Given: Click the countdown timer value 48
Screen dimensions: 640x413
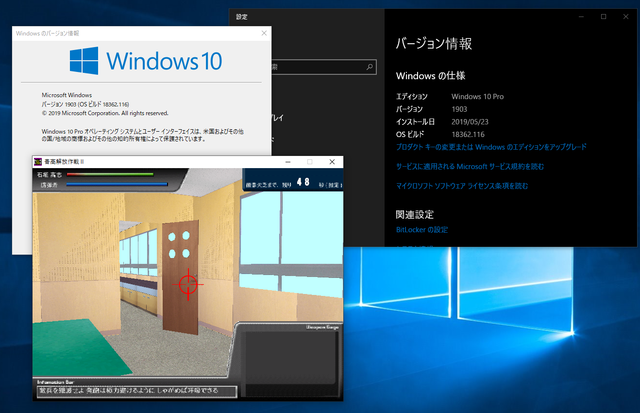Looking at the screenshot, I should pos(303,182).
